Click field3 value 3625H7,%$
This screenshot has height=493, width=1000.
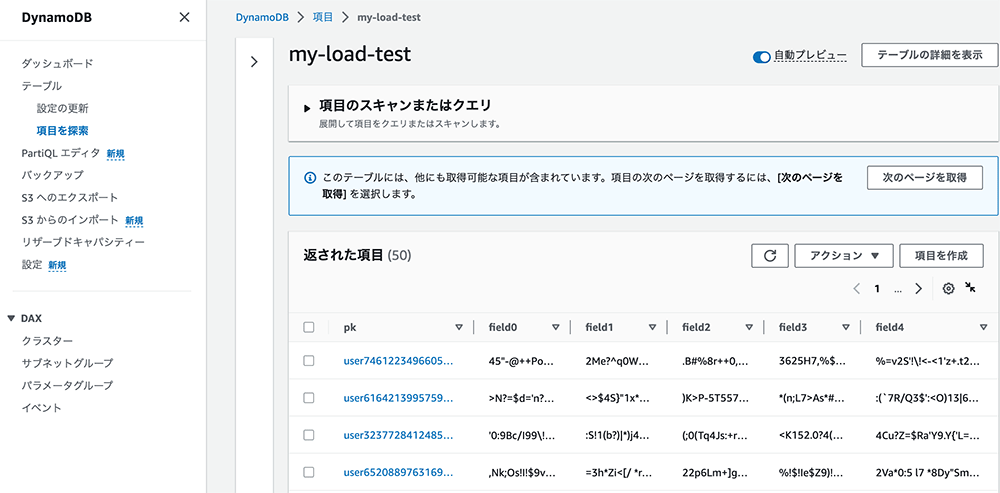(811, 362)
